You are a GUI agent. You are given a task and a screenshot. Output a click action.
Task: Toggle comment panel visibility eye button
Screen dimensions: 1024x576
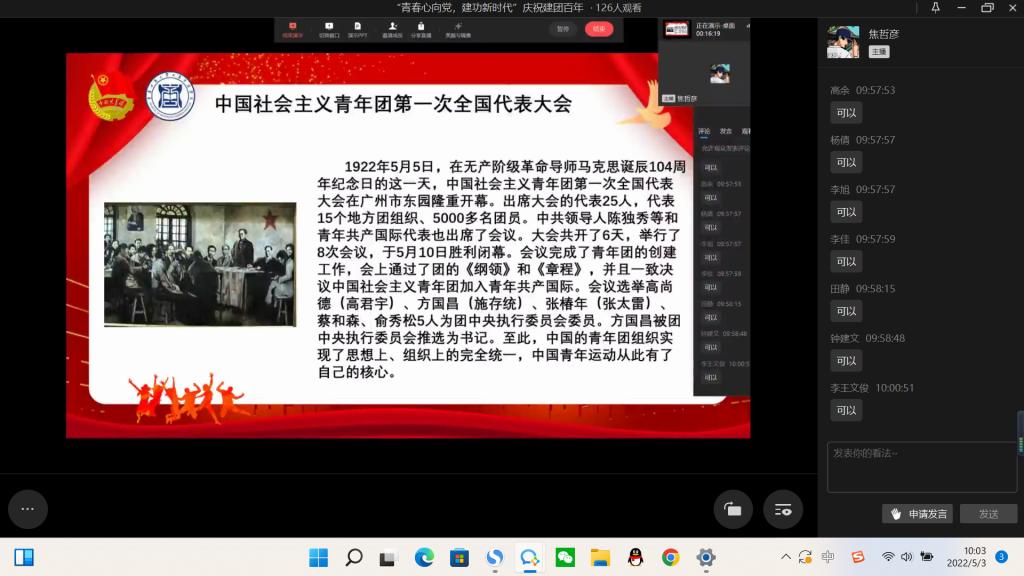pos(783,509)
